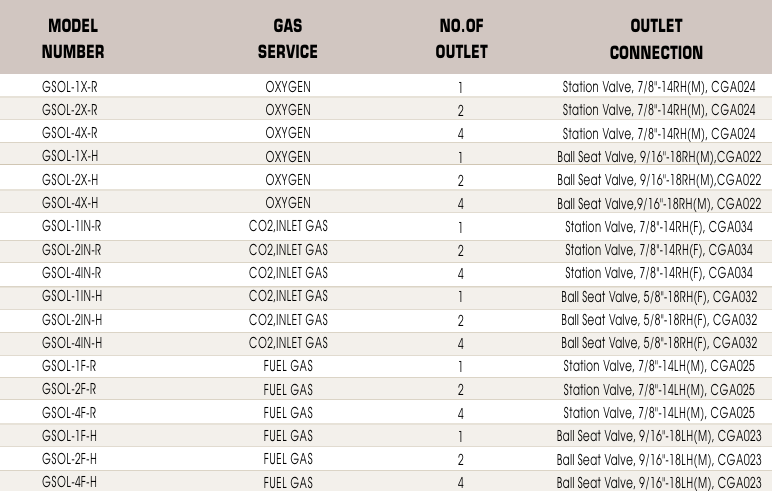Select model GSOL-4IN-H cell
This screenshot has height=491, width=772.
tap(72, 343)
